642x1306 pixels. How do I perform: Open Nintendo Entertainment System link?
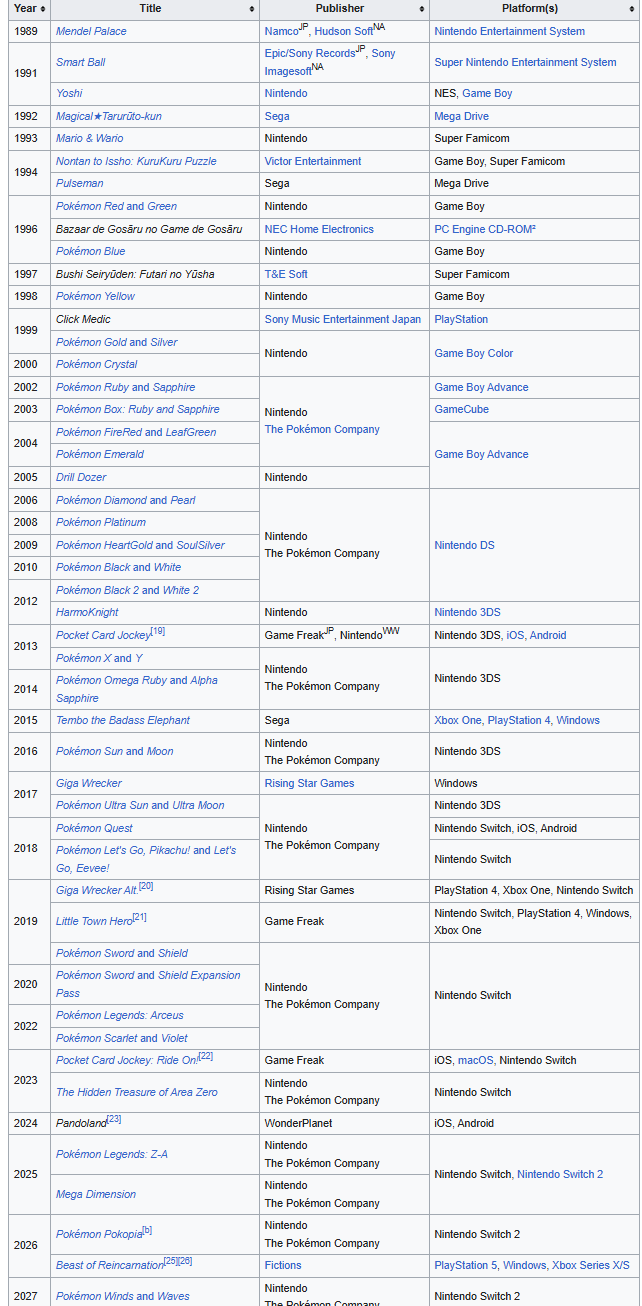point(509,31)
